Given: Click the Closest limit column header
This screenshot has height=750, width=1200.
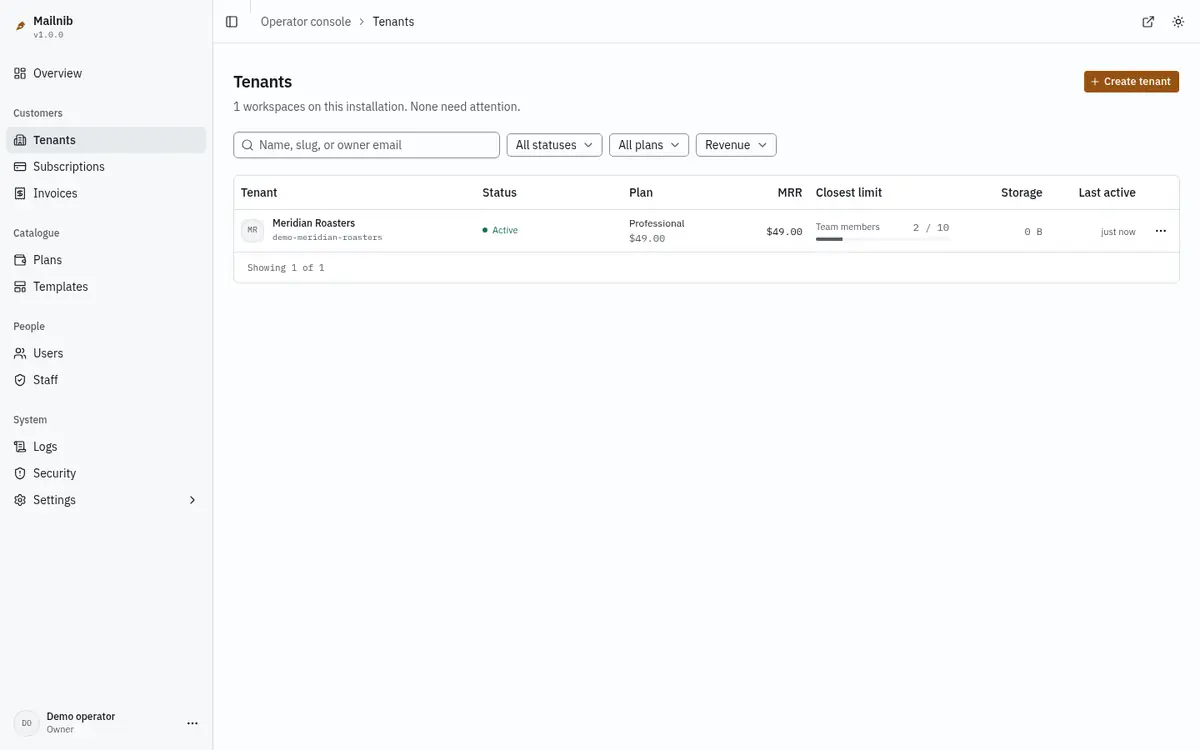Looking at the screenshot, I should tap(849, 193).
